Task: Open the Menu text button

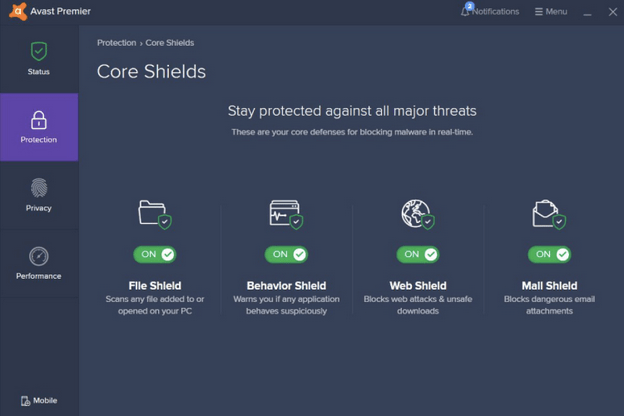Action: point(556,12)
